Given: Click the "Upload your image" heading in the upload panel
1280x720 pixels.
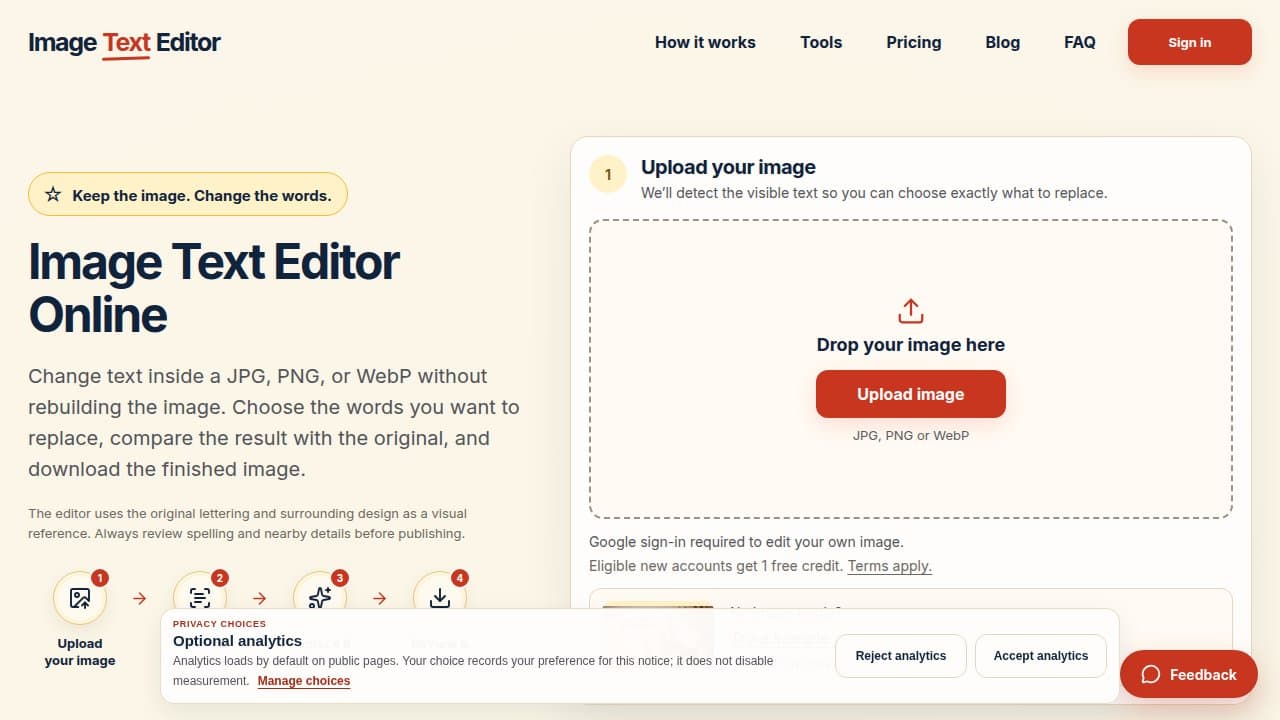Looking at the screenshot, I should (x=728, y=167).
